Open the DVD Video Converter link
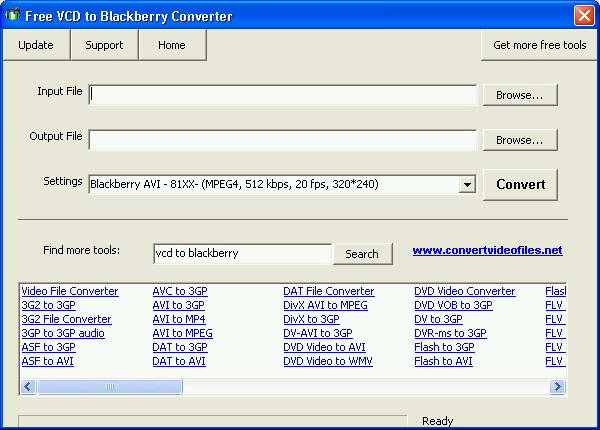This screenshot has height=430, width=600. (465, 291)
